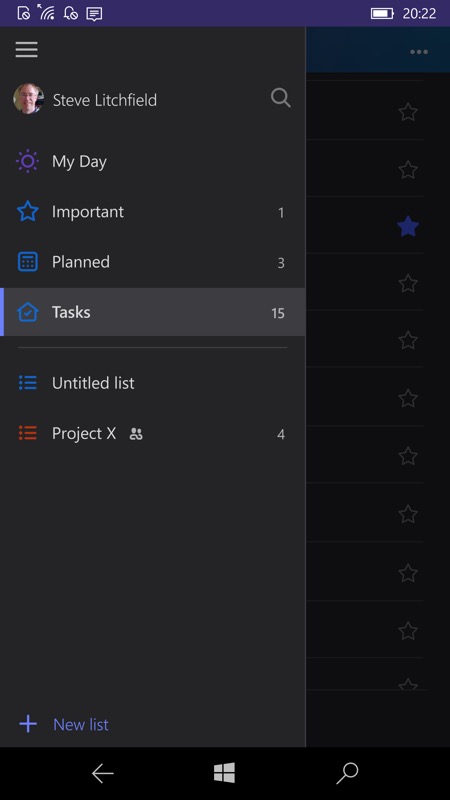Click Steve Litchfield's avatar photo

point(28,99)
